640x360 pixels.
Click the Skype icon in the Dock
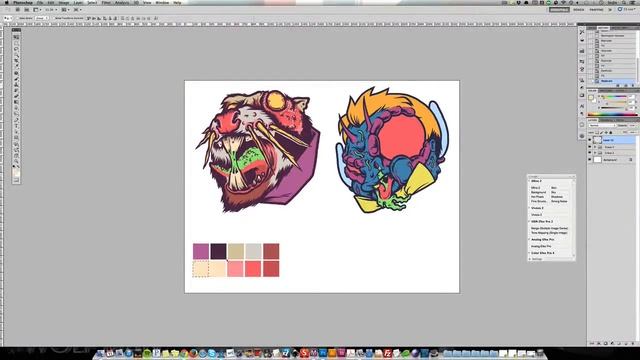tap(212, 353)
